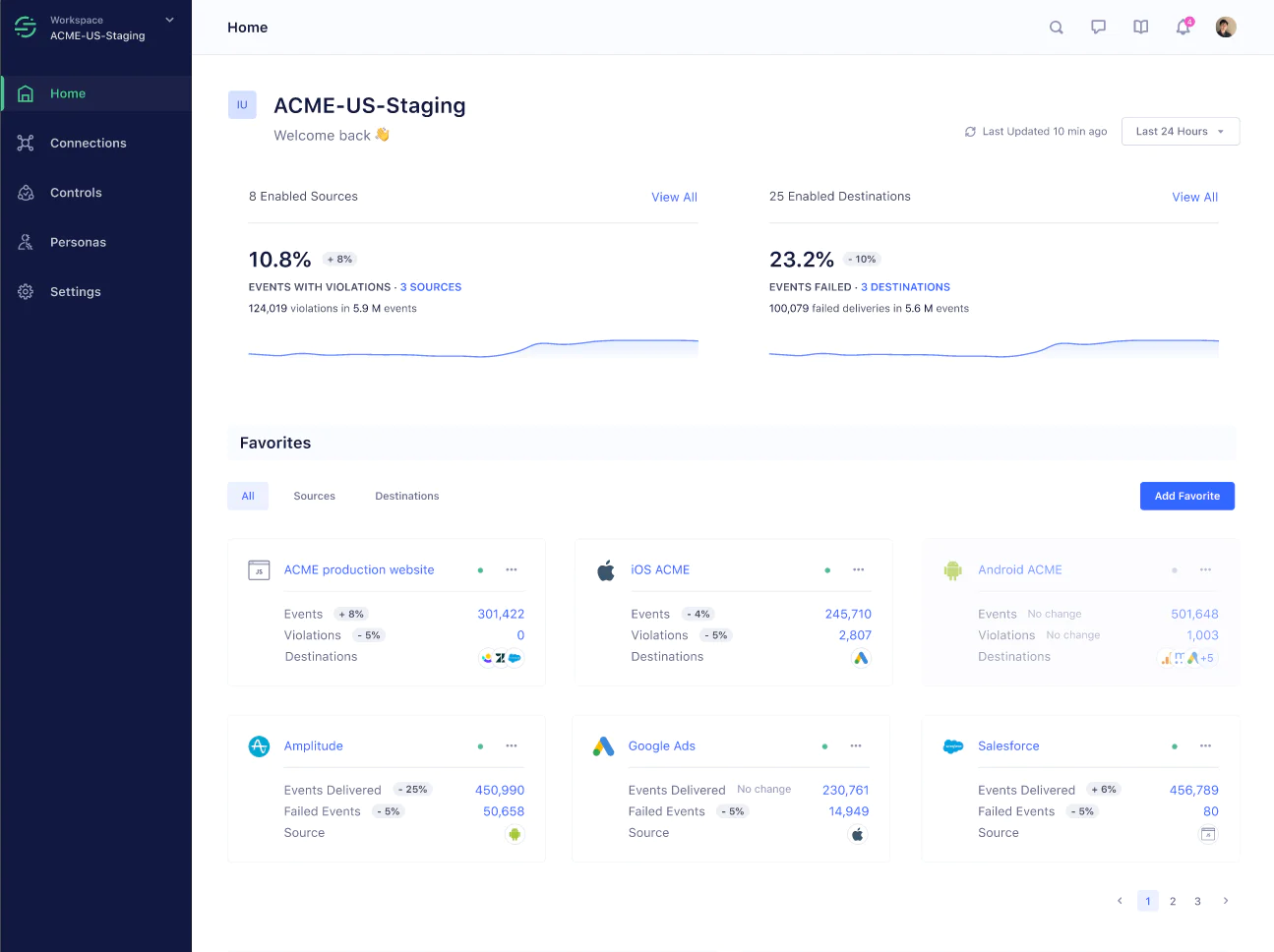The height and width of the screenshot is (952, 1274).
Task: Open the overflow menu on ACME production website card
Action: pos(511,569)
